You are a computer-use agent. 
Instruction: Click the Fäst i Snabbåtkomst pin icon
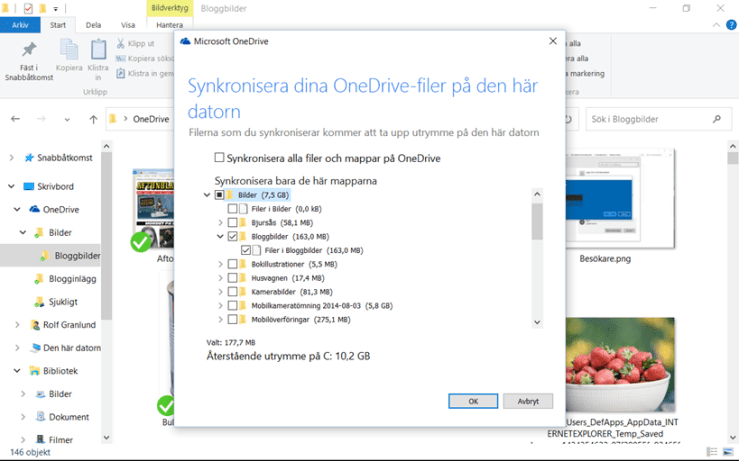coord(29,50)
